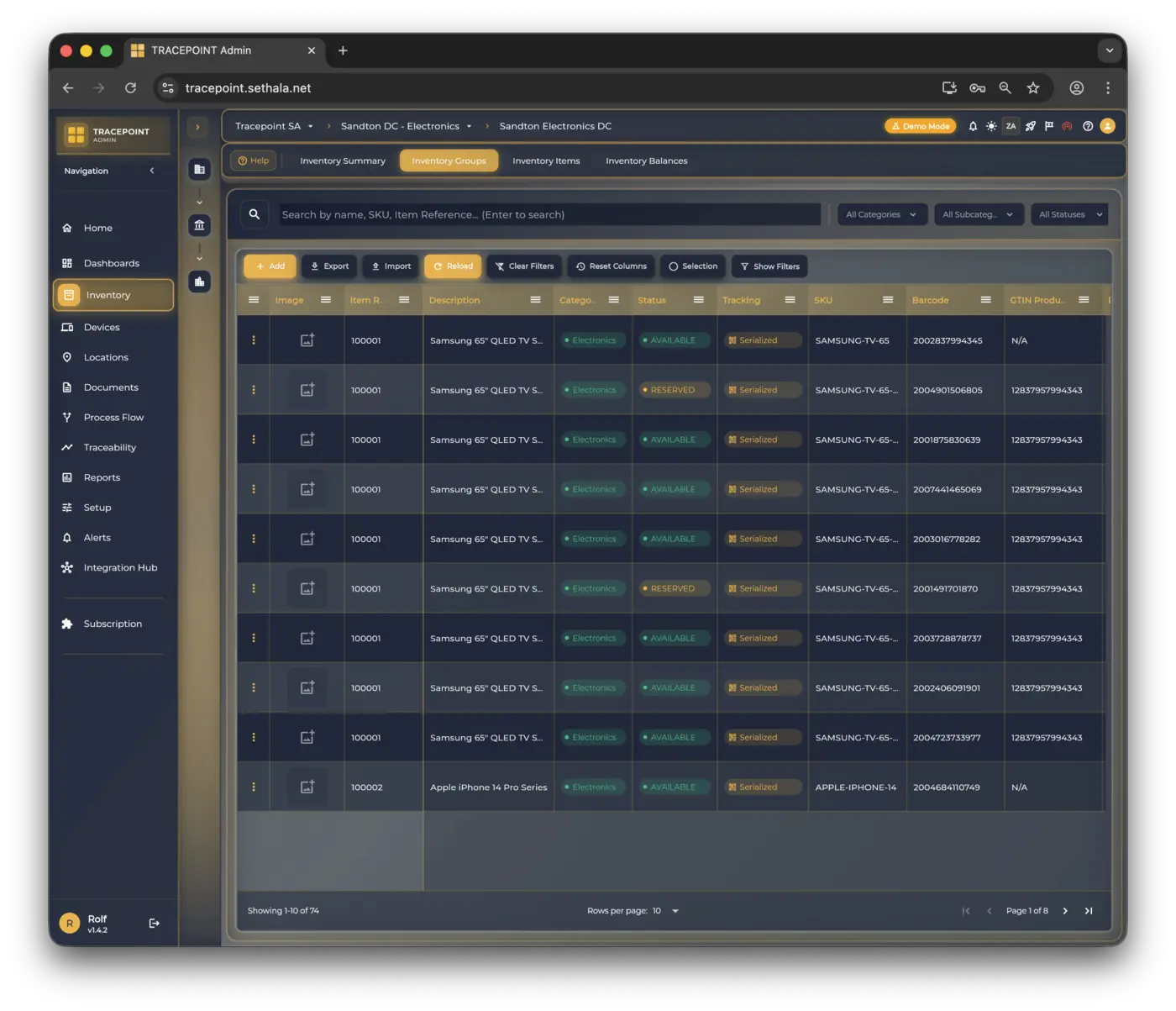1176x1011 pixels.
Task: Click the rocket launch icon in the header
Action: (1030, 125)
